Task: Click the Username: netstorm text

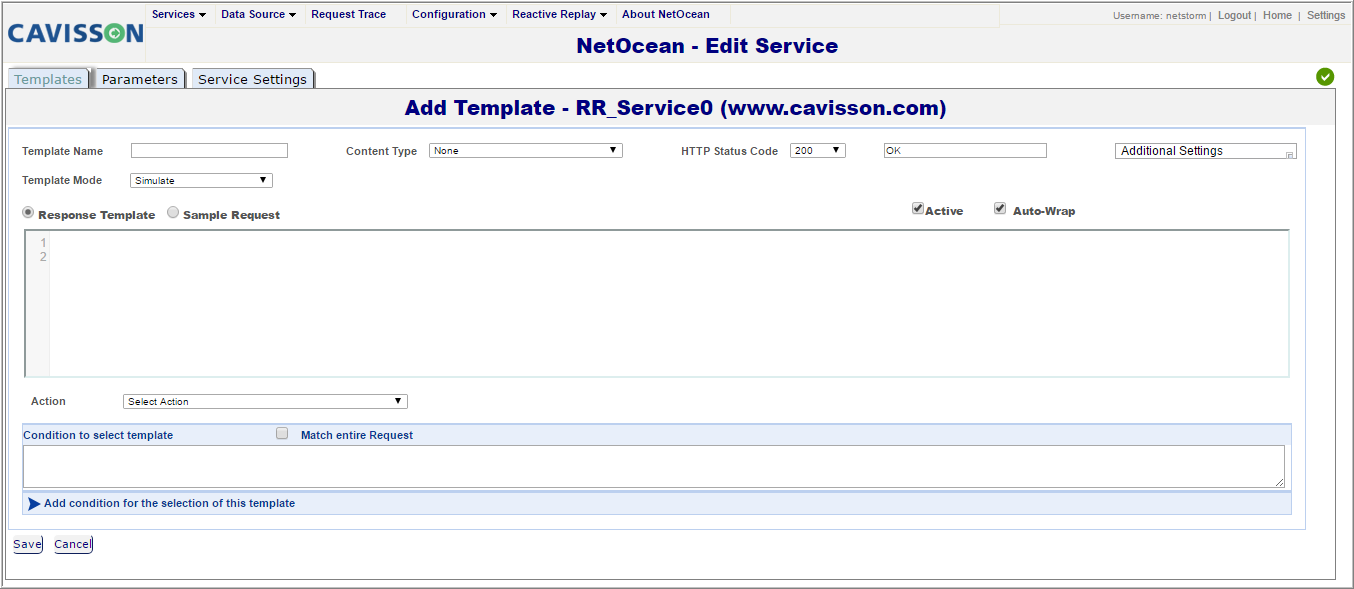Action: tap(1159, 16)
